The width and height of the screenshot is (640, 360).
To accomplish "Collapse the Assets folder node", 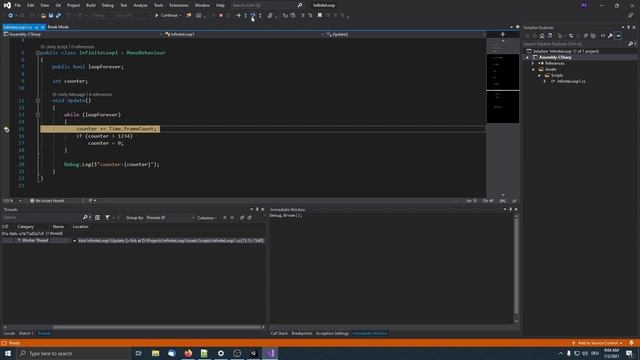I will 533,69.
